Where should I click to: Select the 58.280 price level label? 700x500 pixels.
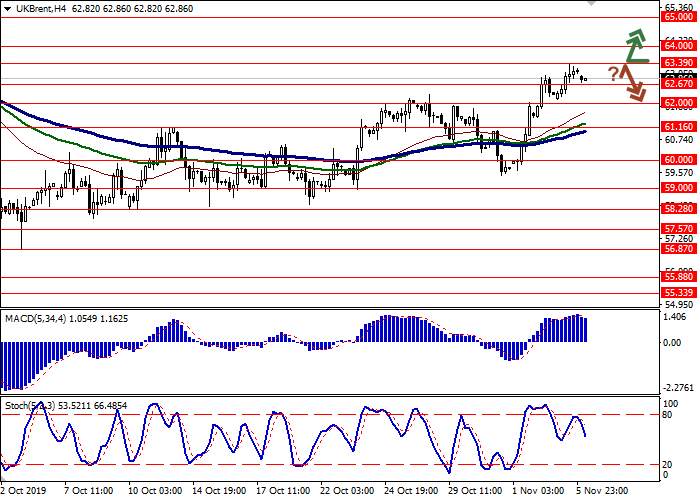(x=679, y=209)
